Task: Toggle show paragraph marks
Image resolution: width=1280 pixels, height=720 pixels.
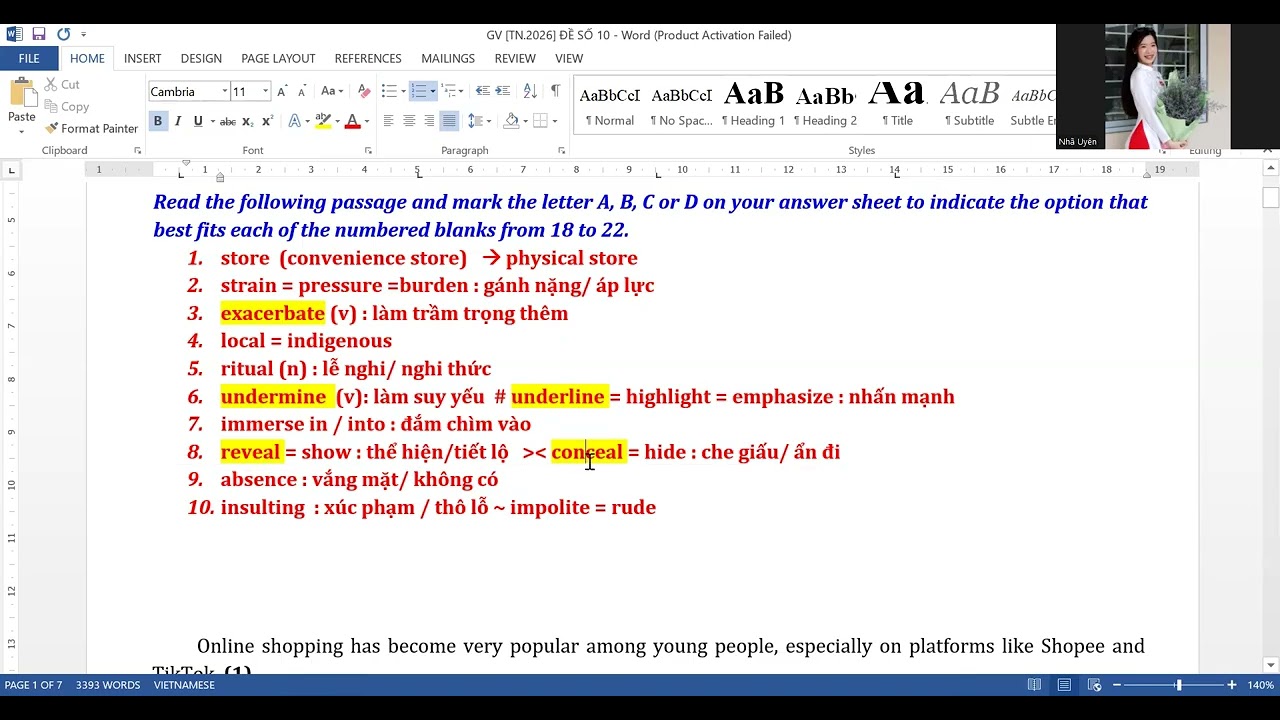Action: pos(555,91)
